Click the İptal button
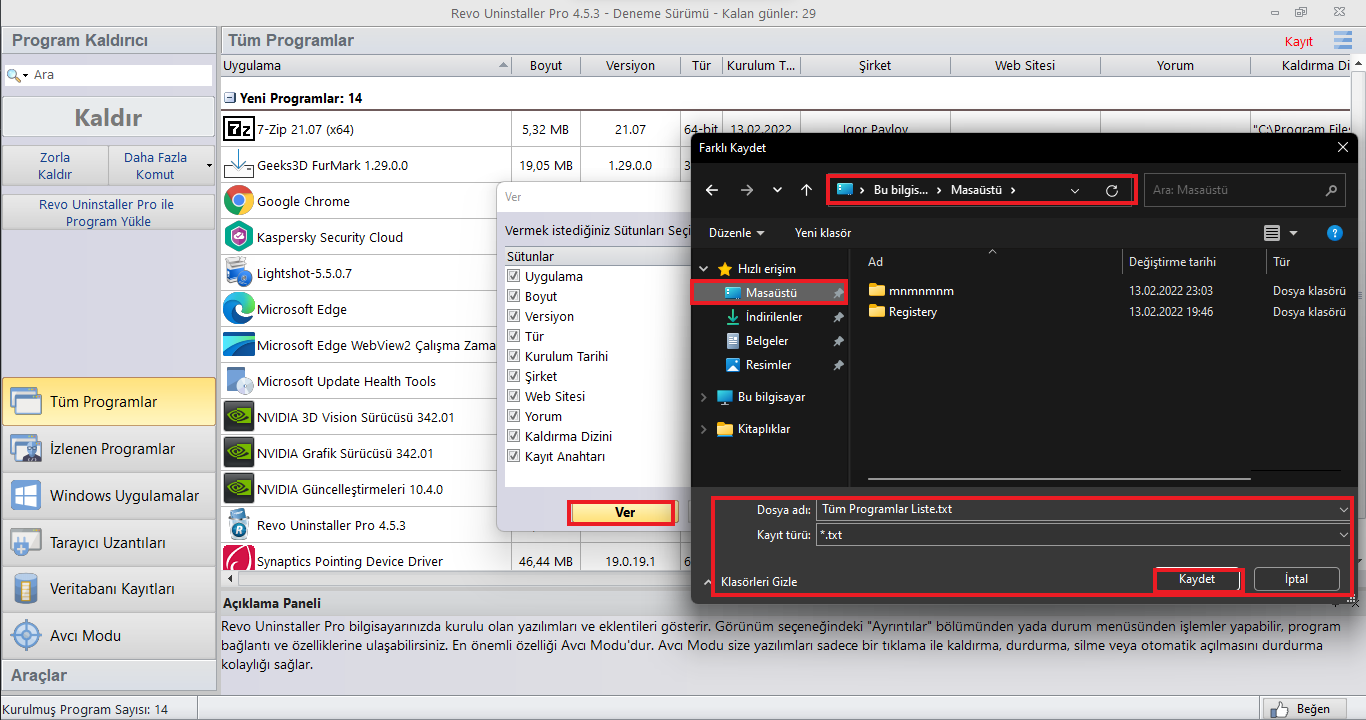Screen dimensions: 1366x720 point(1296,579)
